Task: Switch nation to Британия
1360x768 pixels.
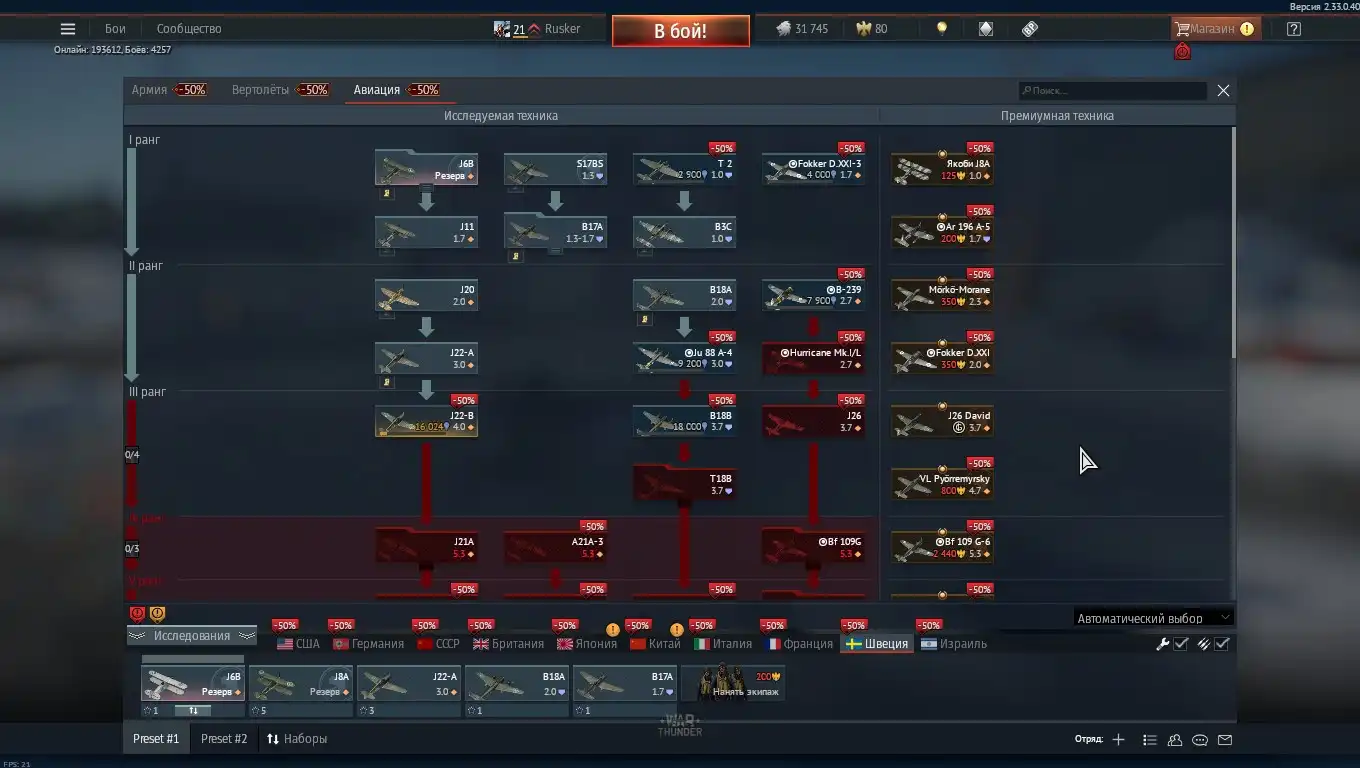Action: point(508,644)
